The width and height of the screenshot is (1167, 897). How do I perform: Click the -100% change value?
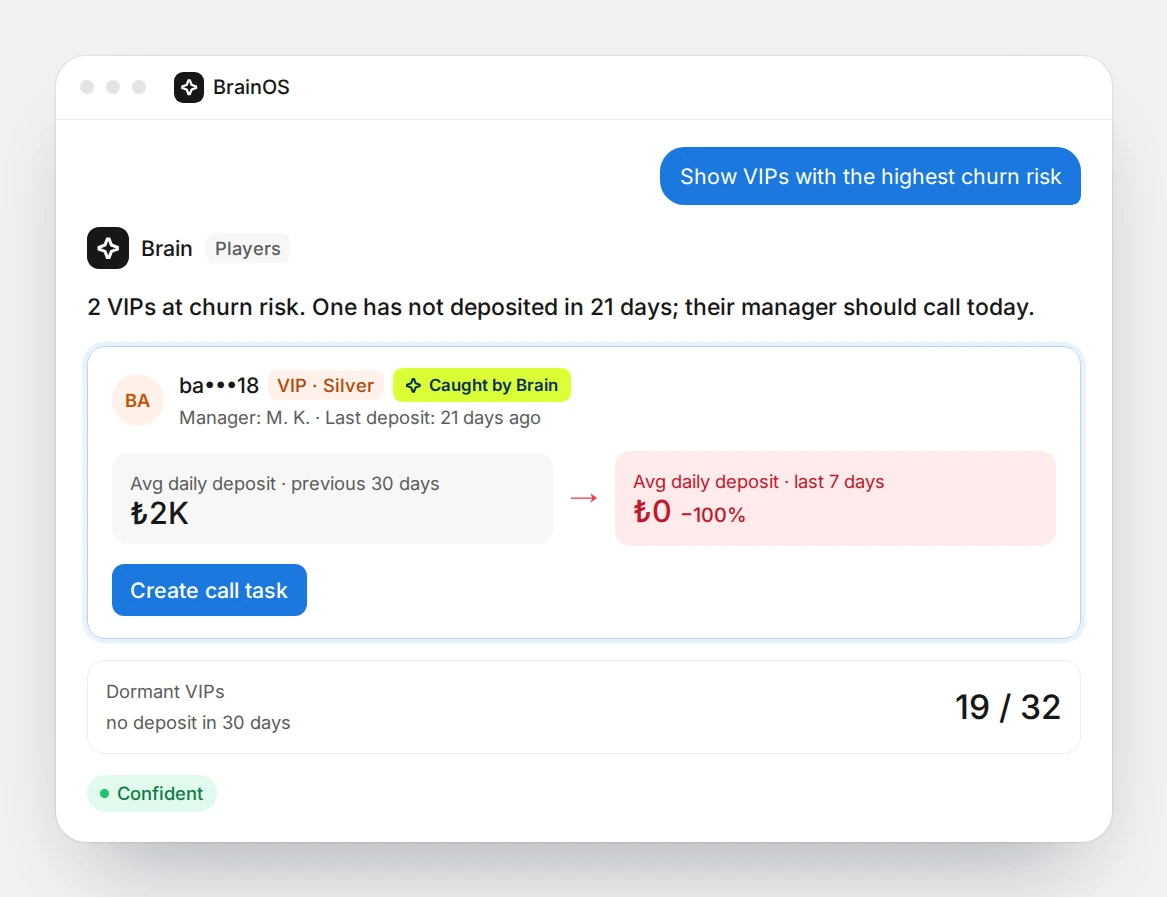pyautogui.click(x=713, y=515)
